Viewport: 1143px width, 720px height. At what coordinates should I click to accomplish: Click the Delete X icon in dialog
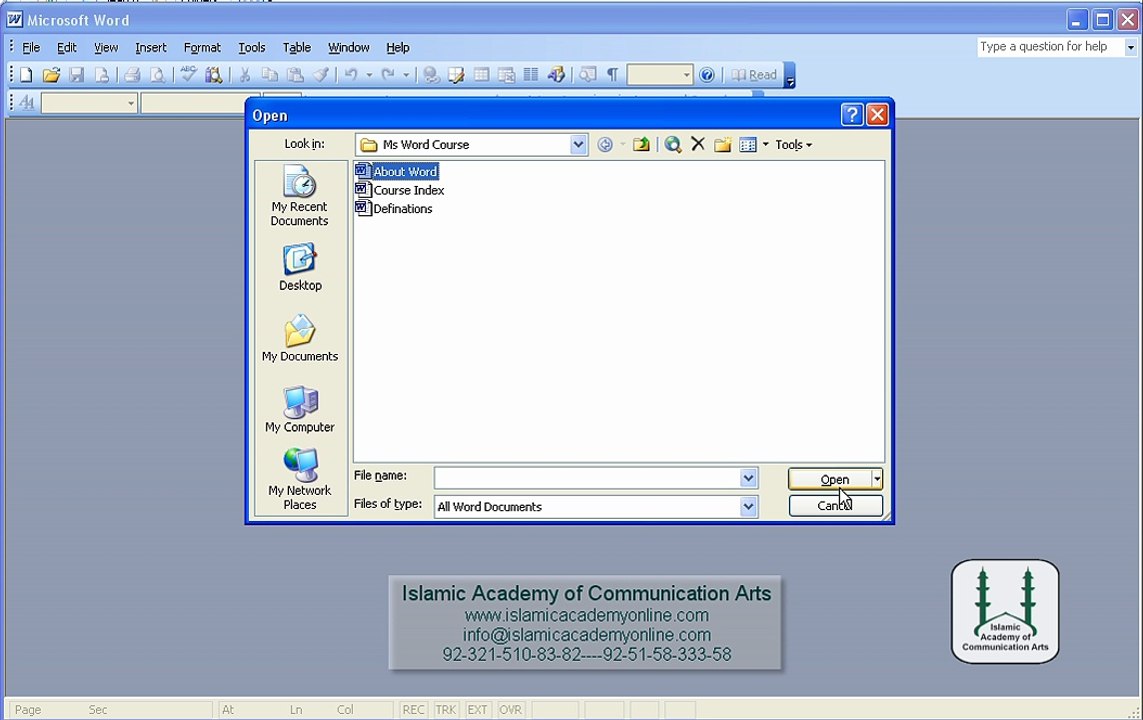[x=698, y=144]
